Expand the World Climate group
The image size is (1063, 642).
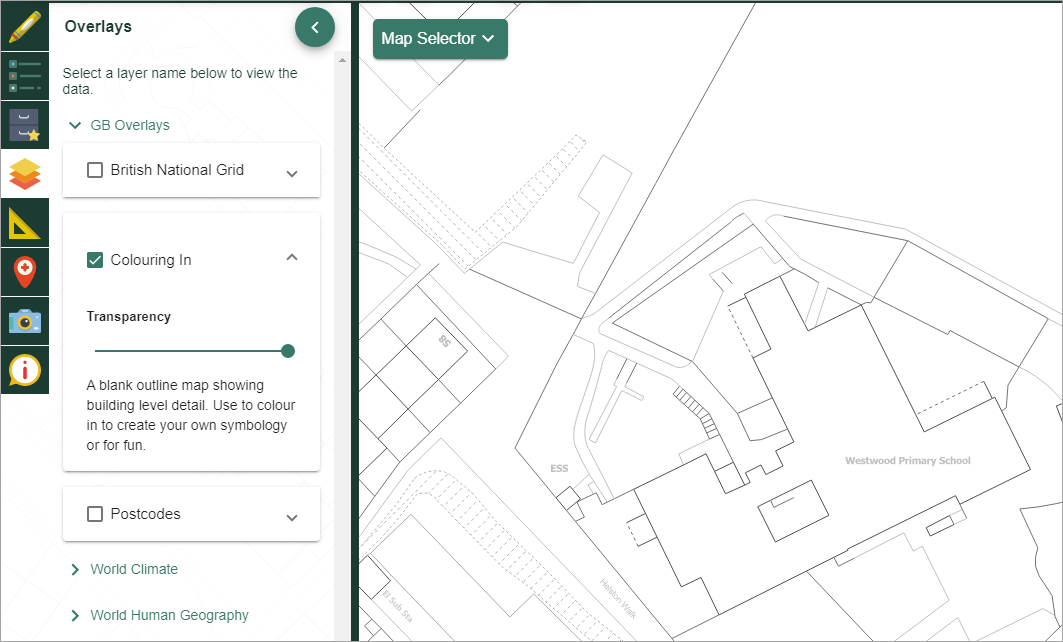tap(75, 569)
